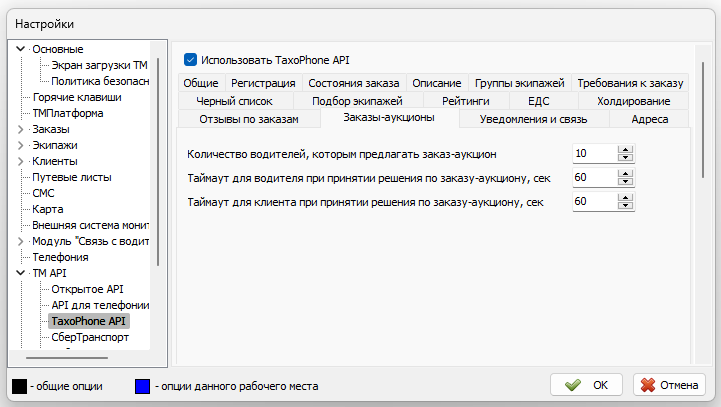The image size is (721, 407).
Task: Open the Уведомления и связь tab
Action: coord(533,119)
